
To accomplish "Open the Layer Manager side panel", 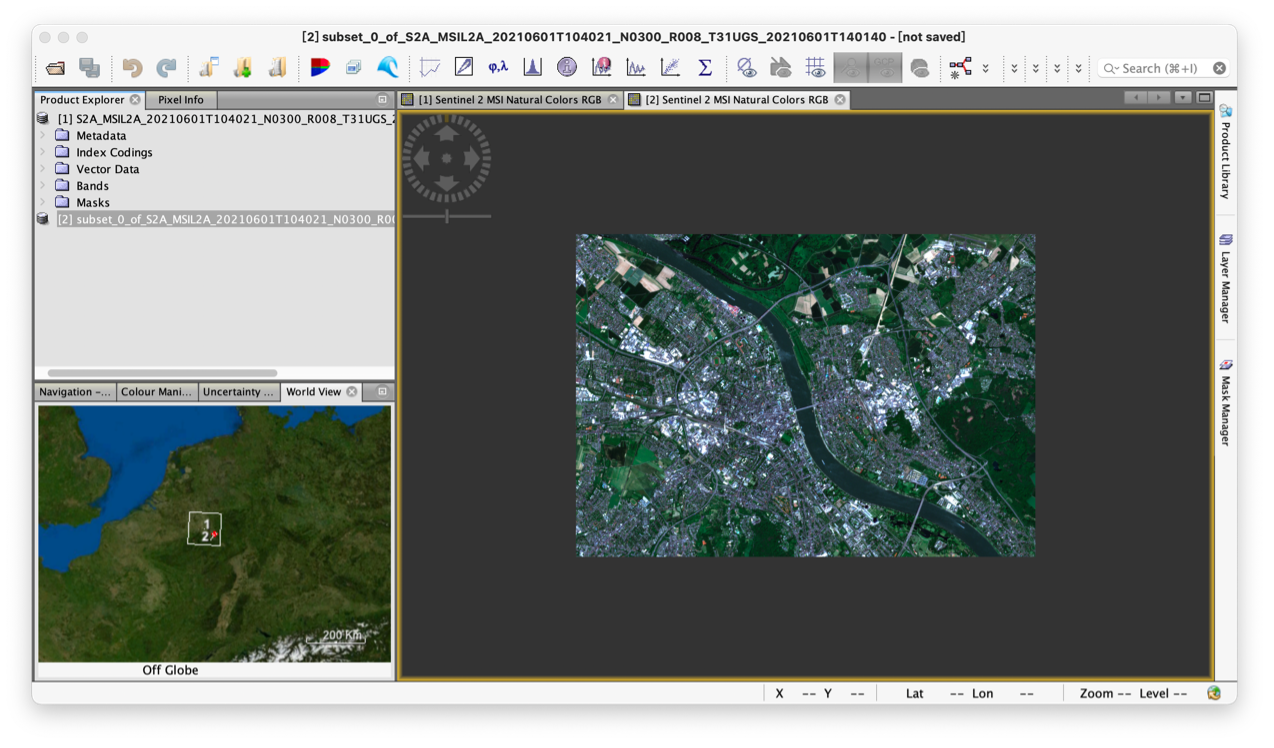I will click(1225, 279).
